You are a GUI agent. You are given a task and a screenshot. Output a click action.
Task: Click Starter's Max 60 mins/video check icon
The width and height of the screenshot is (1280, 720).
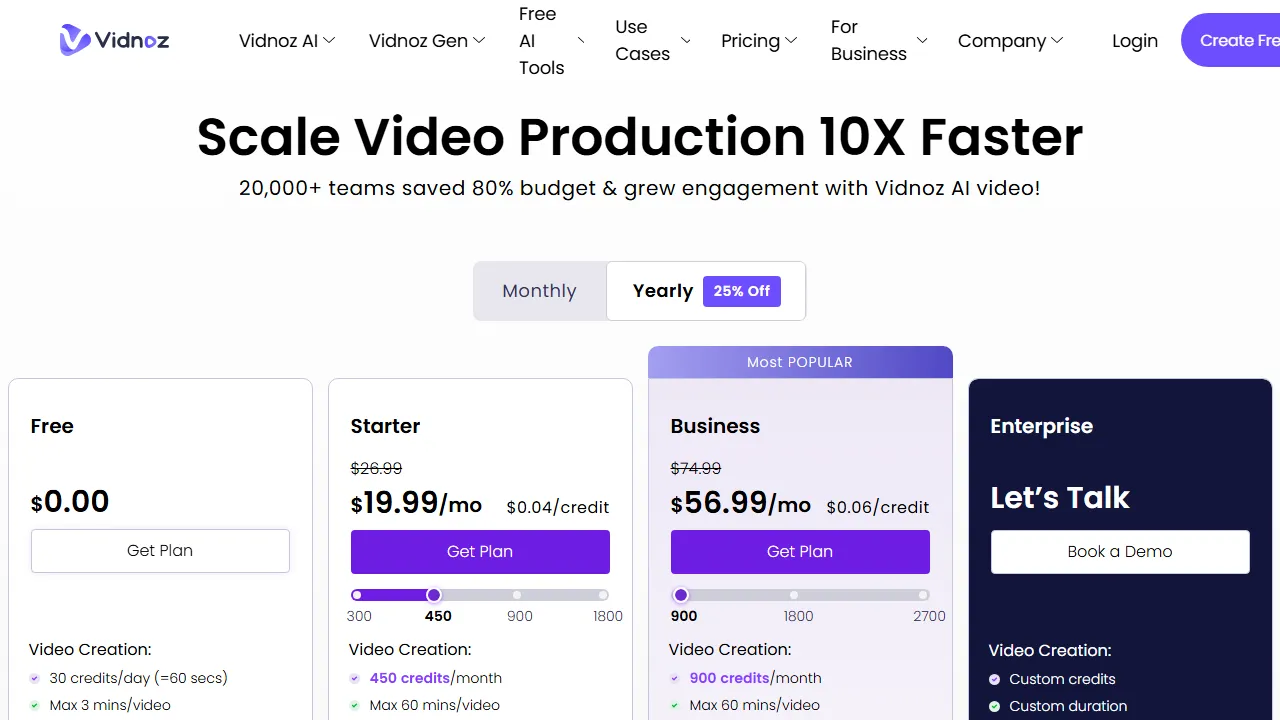tap(355, 705)
